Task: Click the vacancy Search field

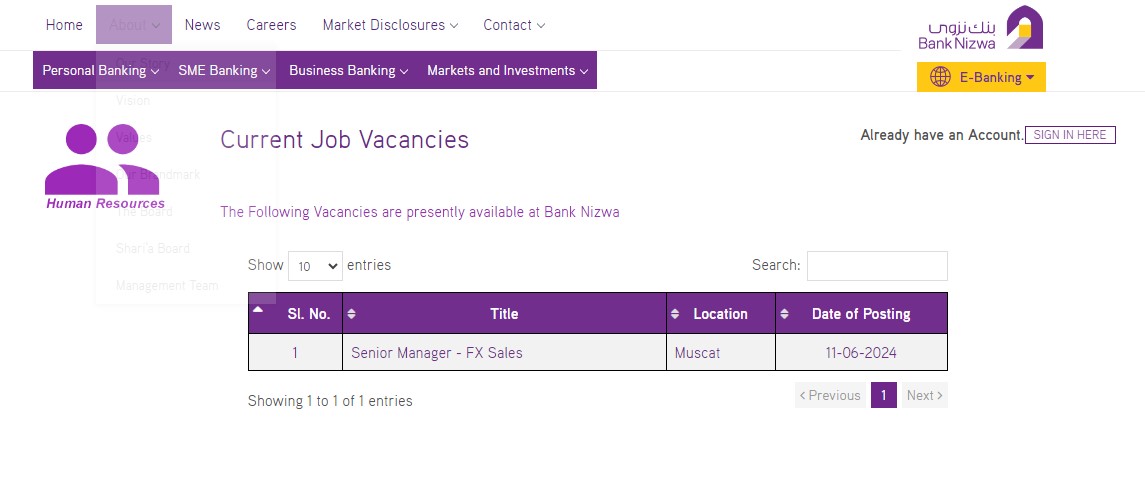Action: click(x=877, y=266)
